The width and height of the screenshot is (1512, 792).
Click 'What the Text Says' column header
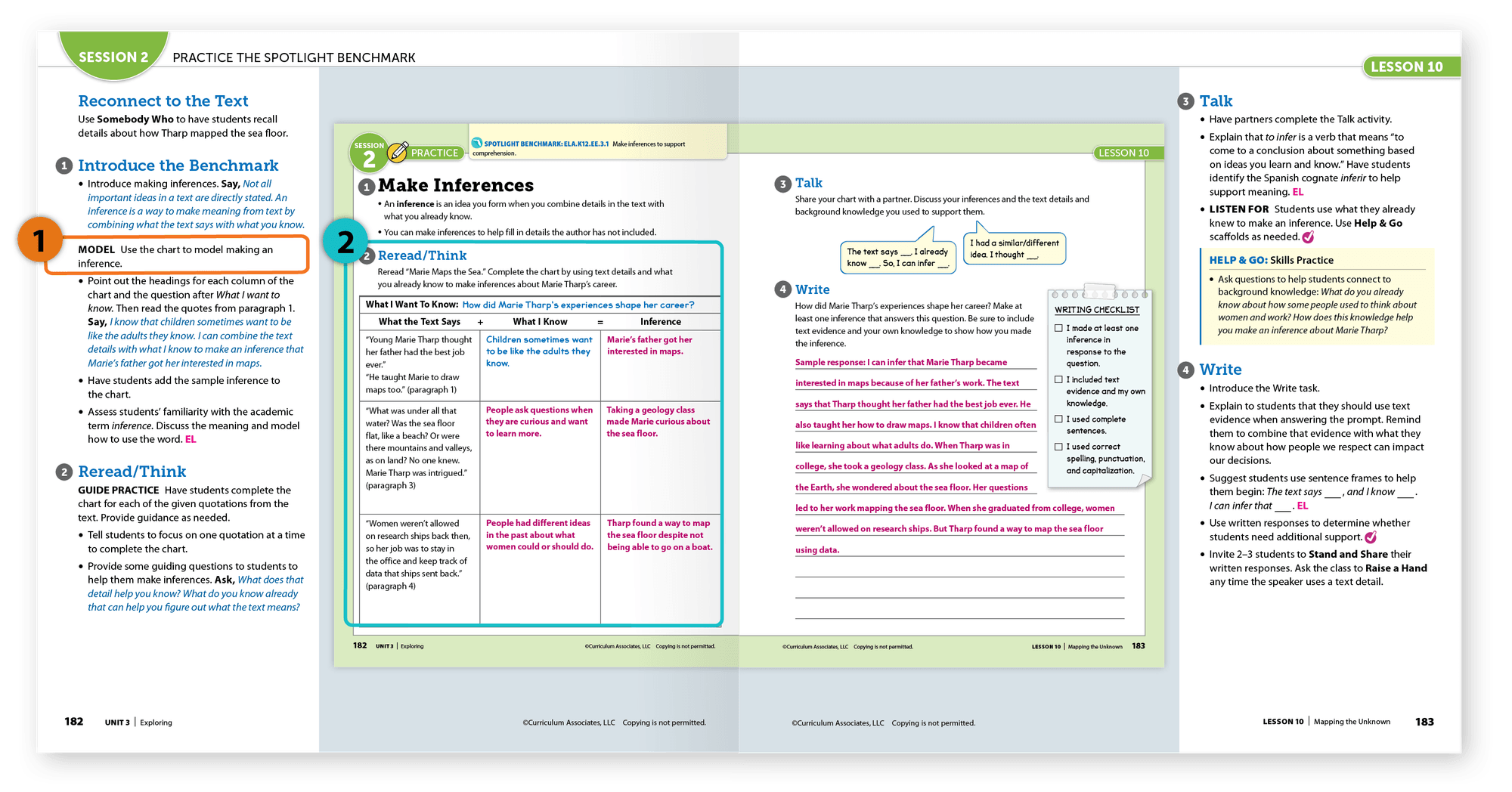(420, 322)
